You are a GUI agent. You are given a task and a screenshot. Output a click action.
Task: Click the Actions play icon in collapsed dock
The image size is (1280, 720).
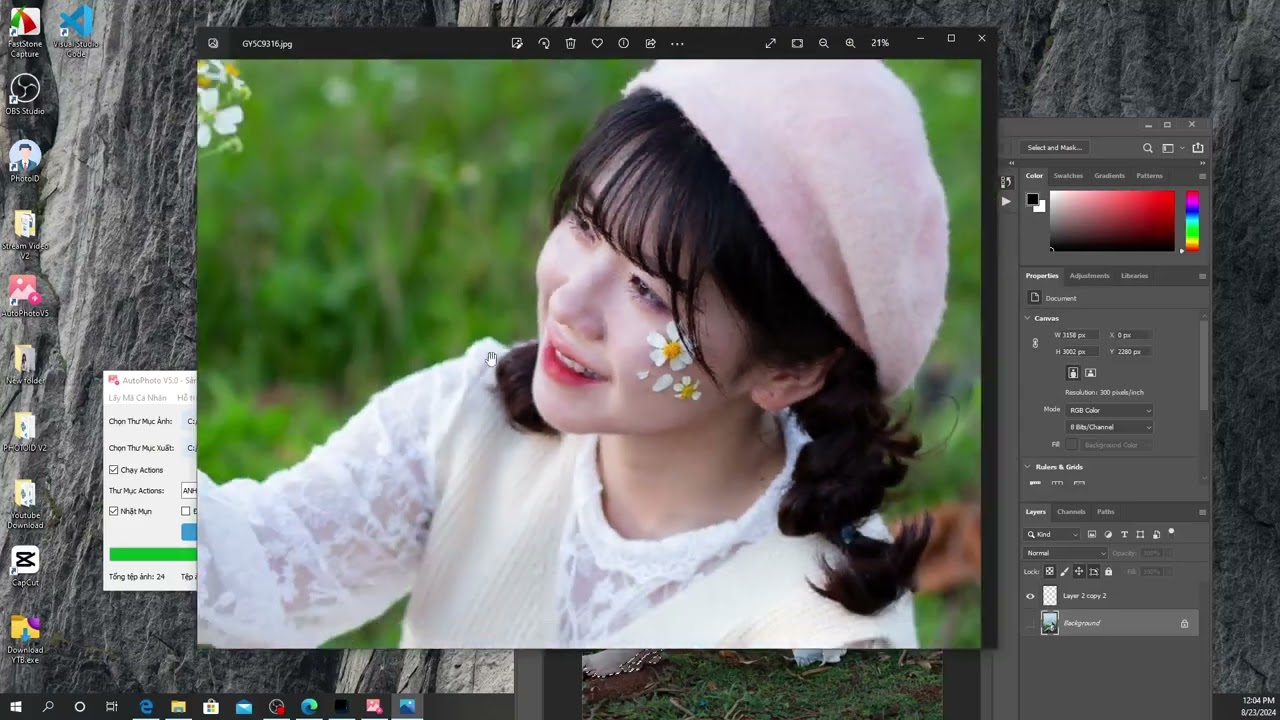click(1006, 201)
